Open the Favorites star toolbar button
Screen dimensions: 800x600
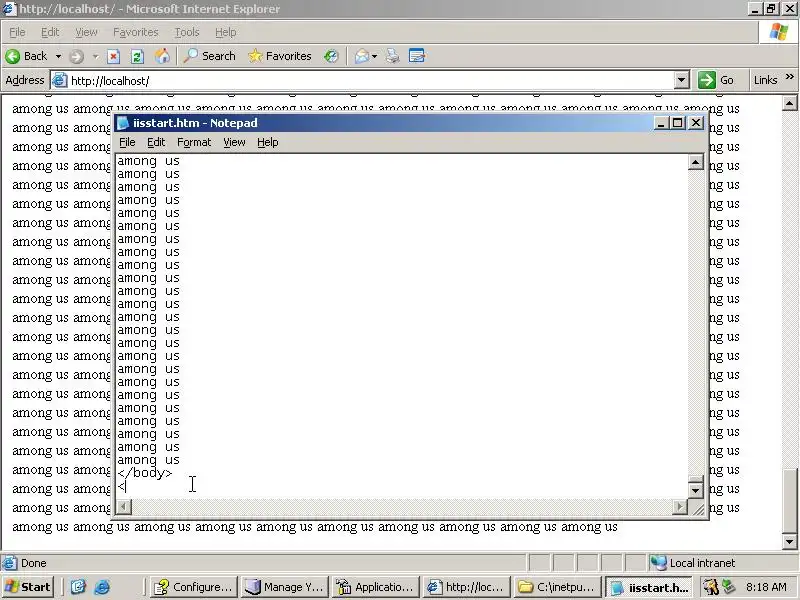280,56
